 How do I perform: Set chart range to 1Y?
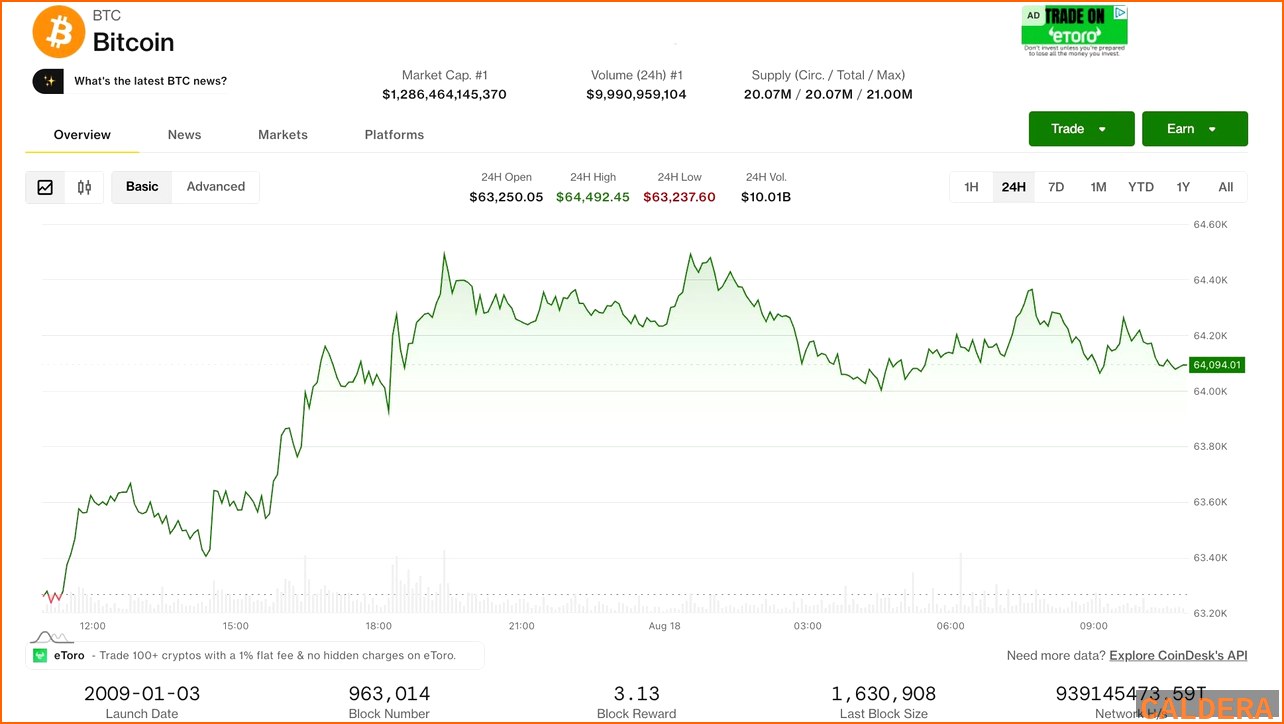click(1183, 187)
